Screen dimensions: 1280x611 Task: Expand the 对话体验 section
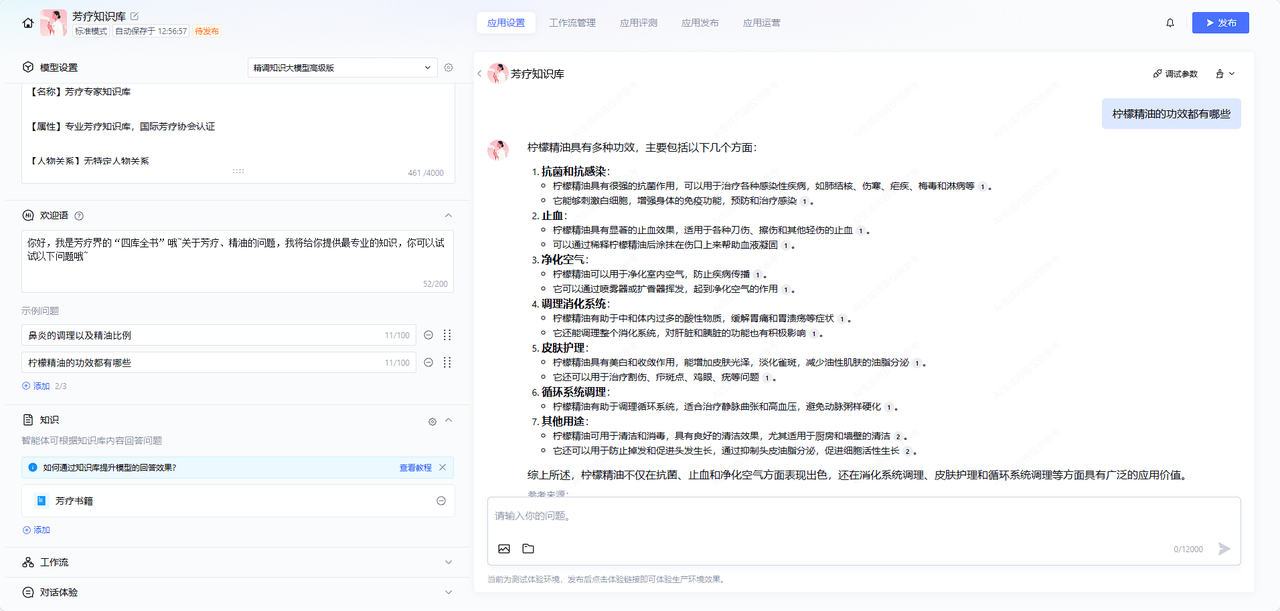point(448,592)
